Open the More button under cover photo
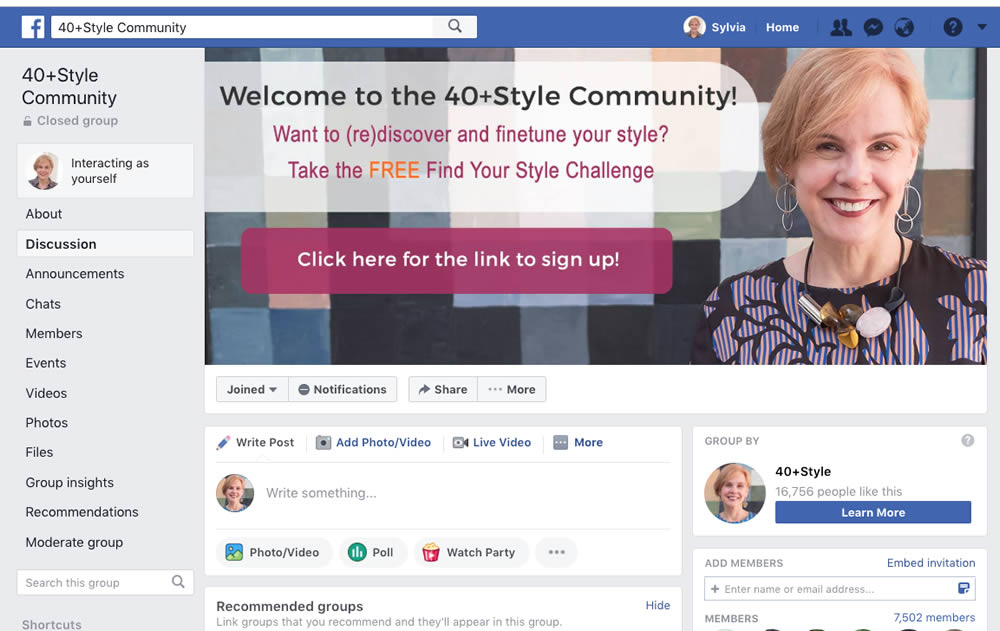 click(x=511, y=389)
